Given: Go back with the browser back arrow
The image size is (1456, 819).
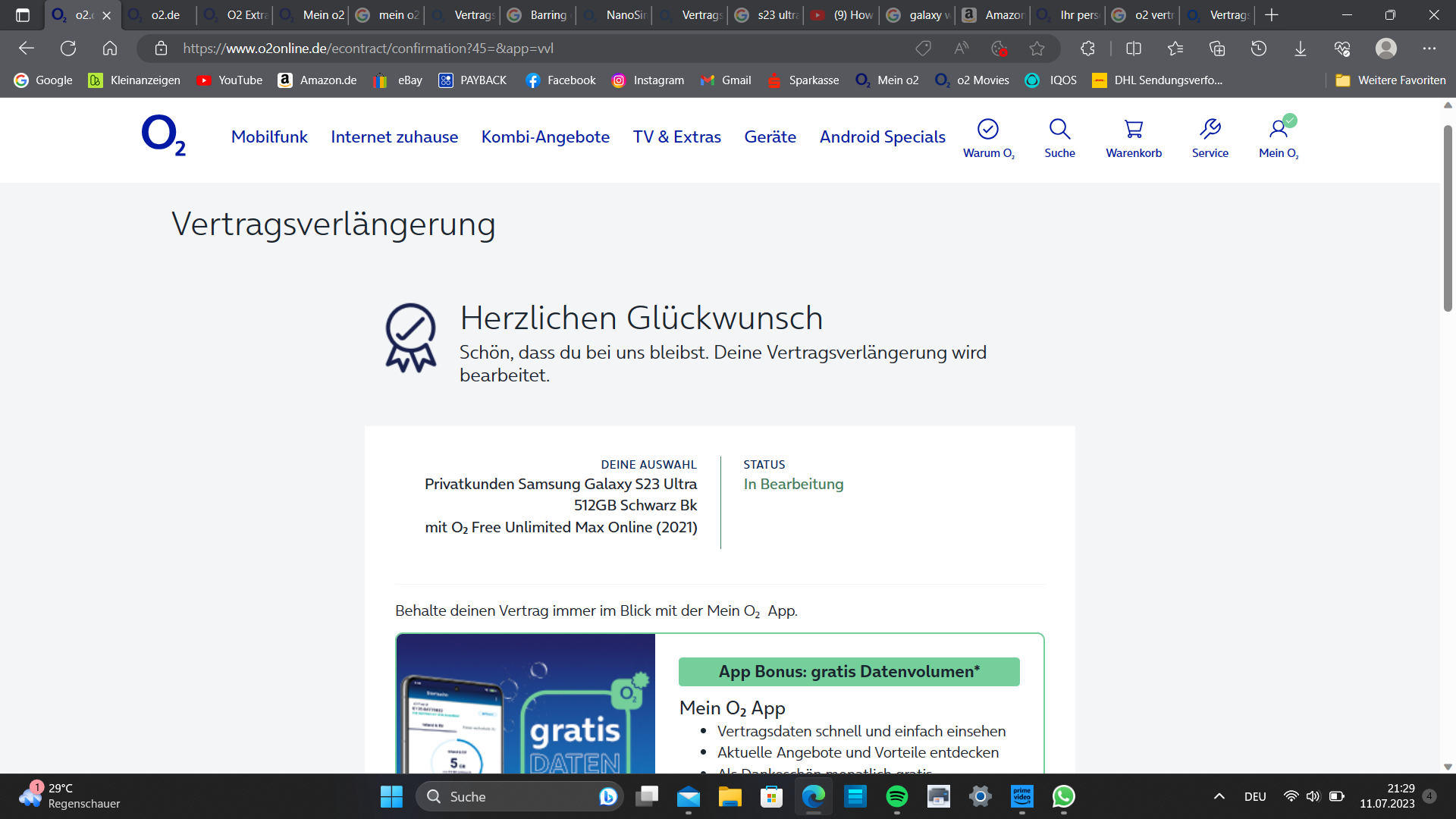Looking at the screenshot, I should coord(27,49).
